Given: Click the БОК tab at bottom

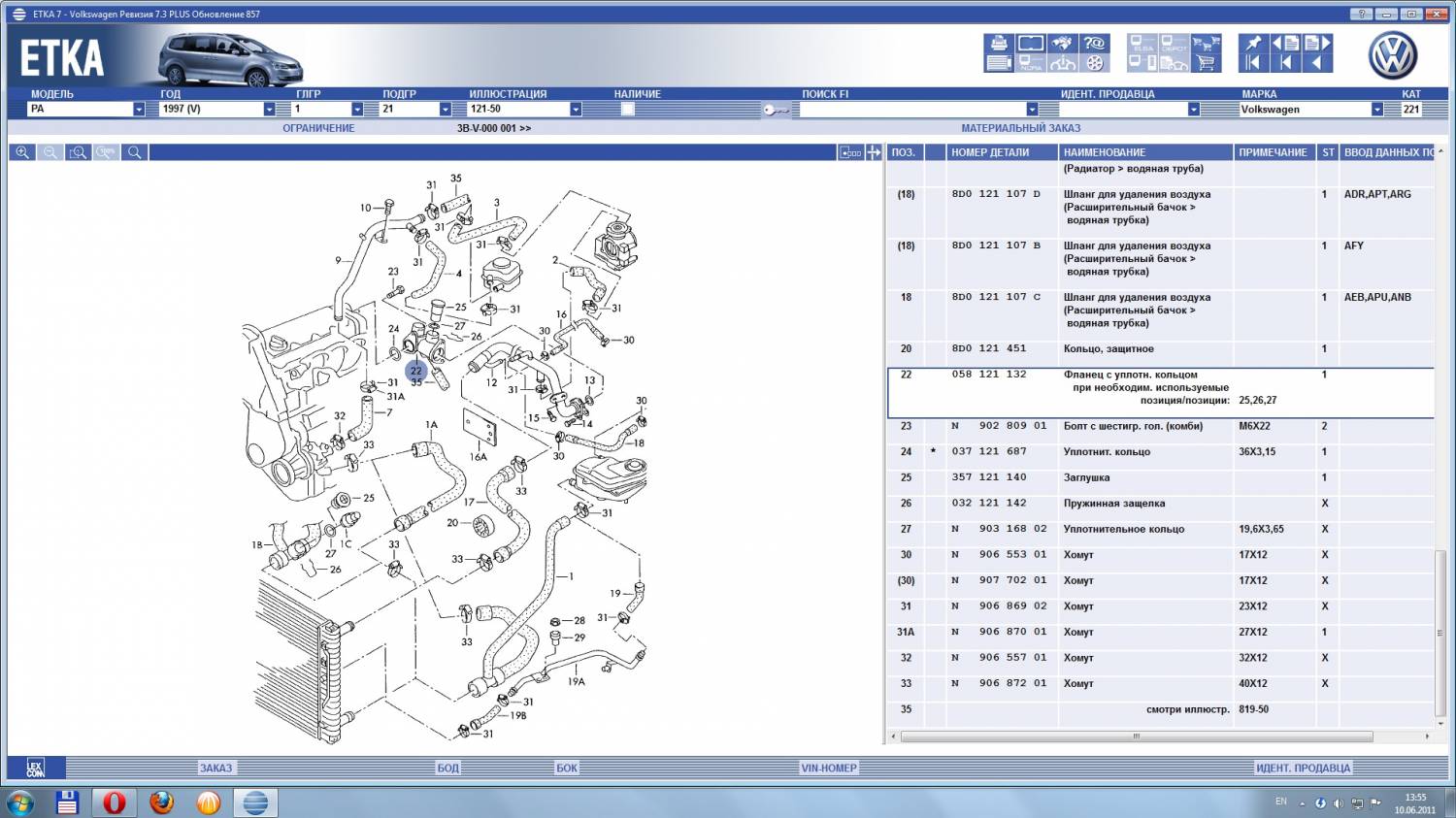Looking at the screenshot, I should [x=567, y=769].
